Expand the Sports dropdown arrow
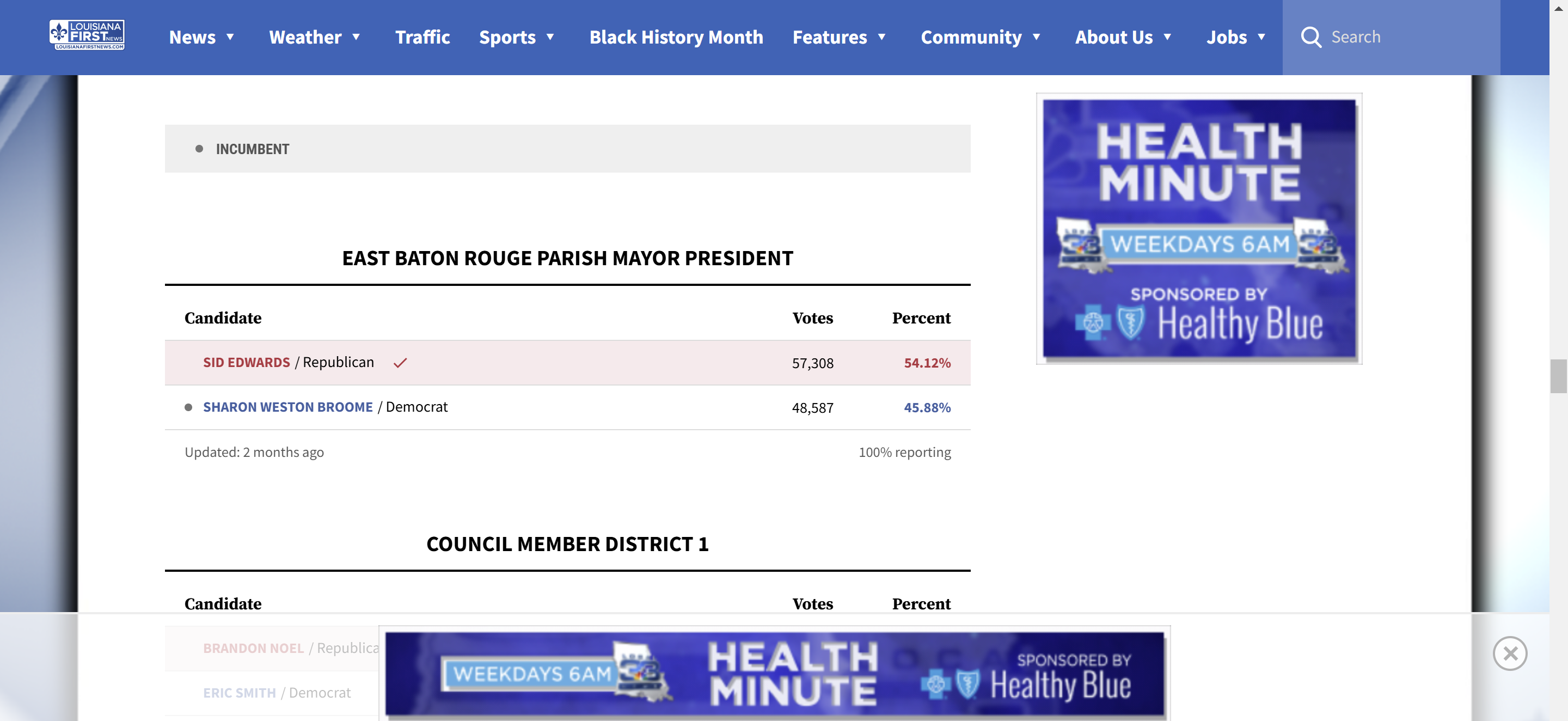Viewport: 1568px width, 721px height. coord(550,37)
